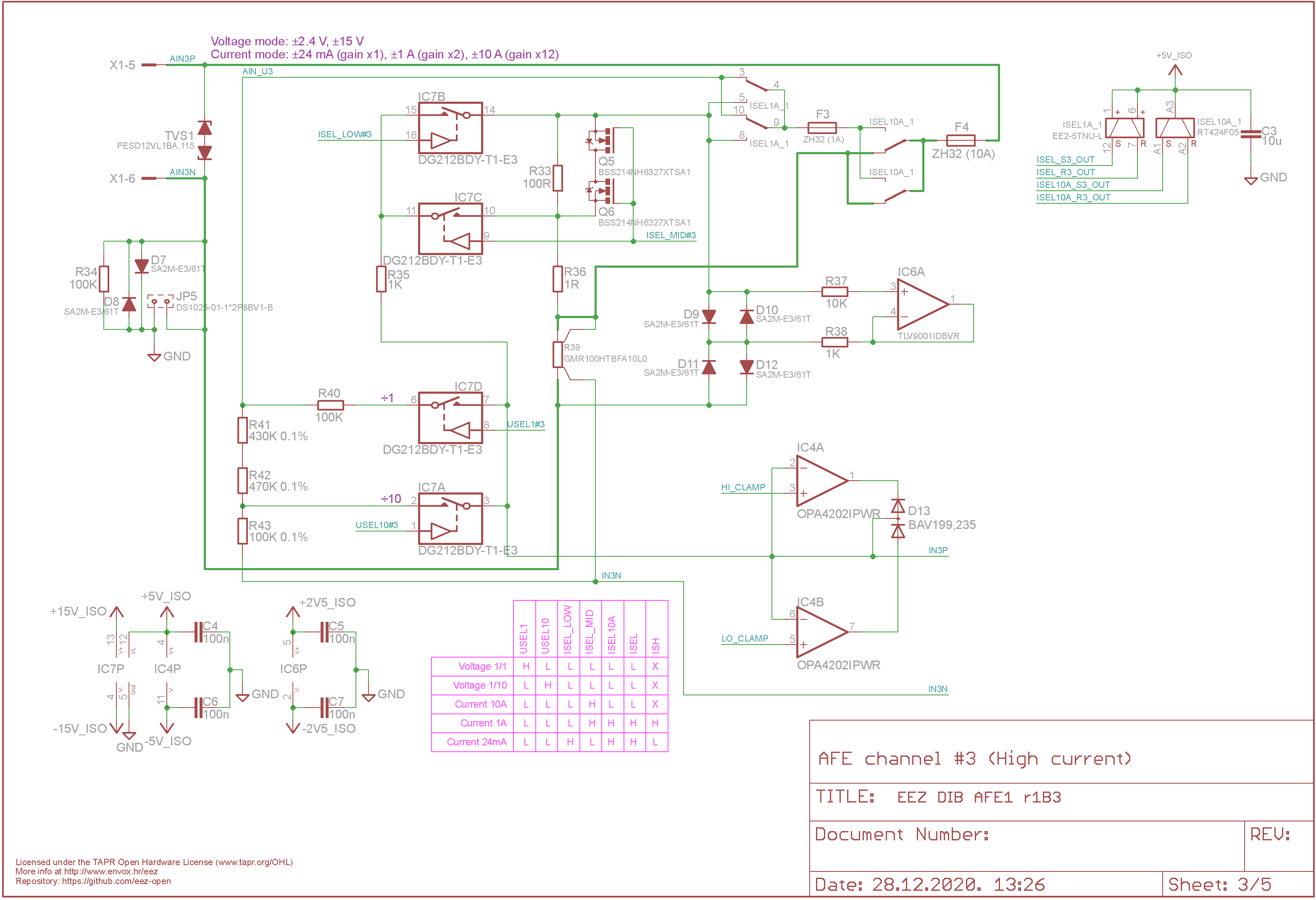The height and width of the screenshot is (900, 1316).
Task: Select the IC6A op-amp triangle symbol
Action: click(x=922, y=305)
